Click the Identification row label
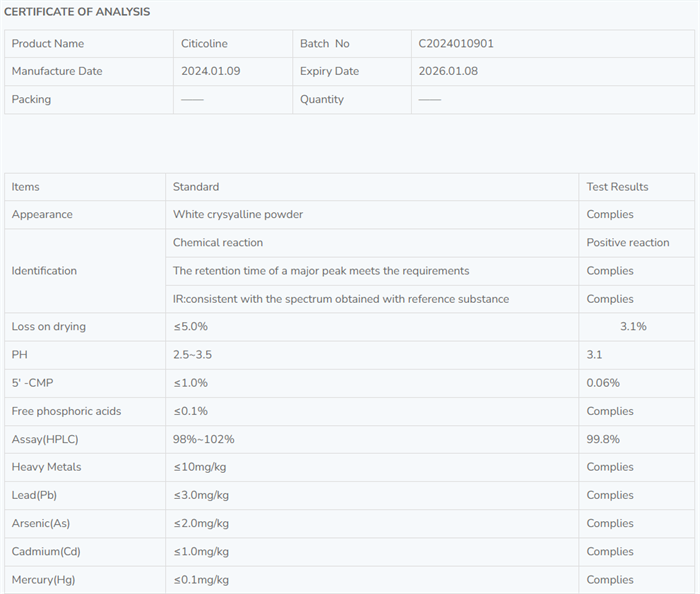700x594 pixels. pos(44,271)
